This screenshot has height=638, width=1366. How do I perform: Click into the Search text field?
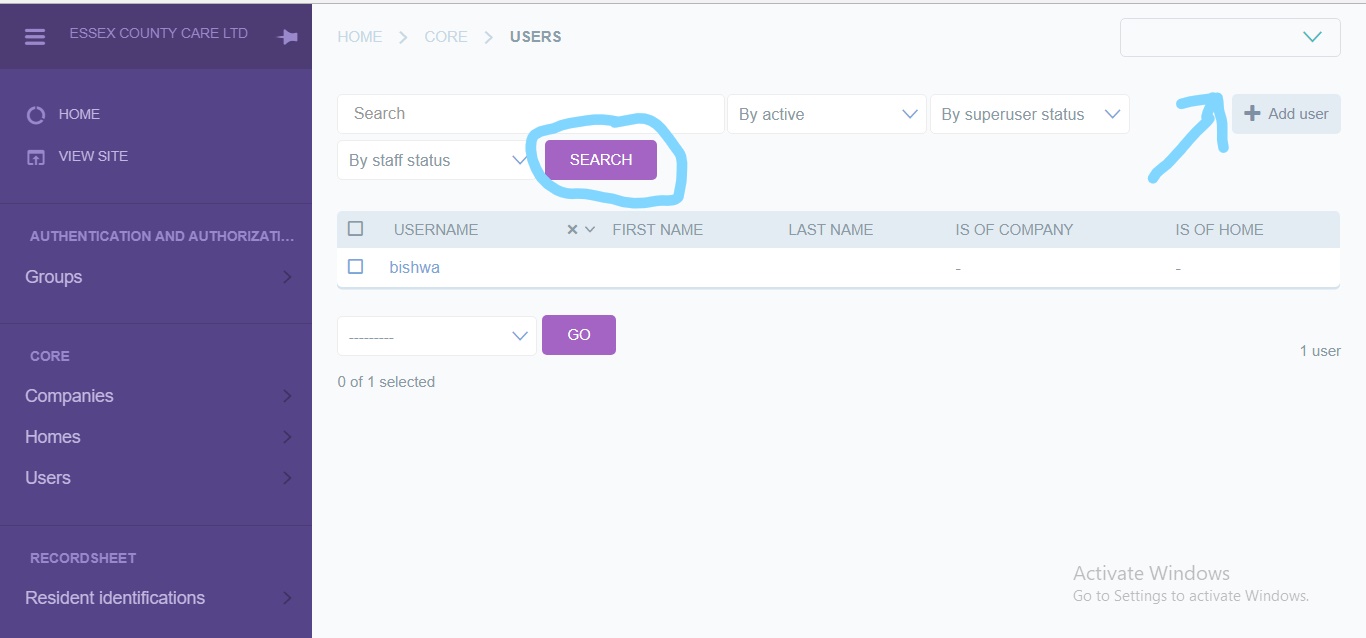point(530,114)
